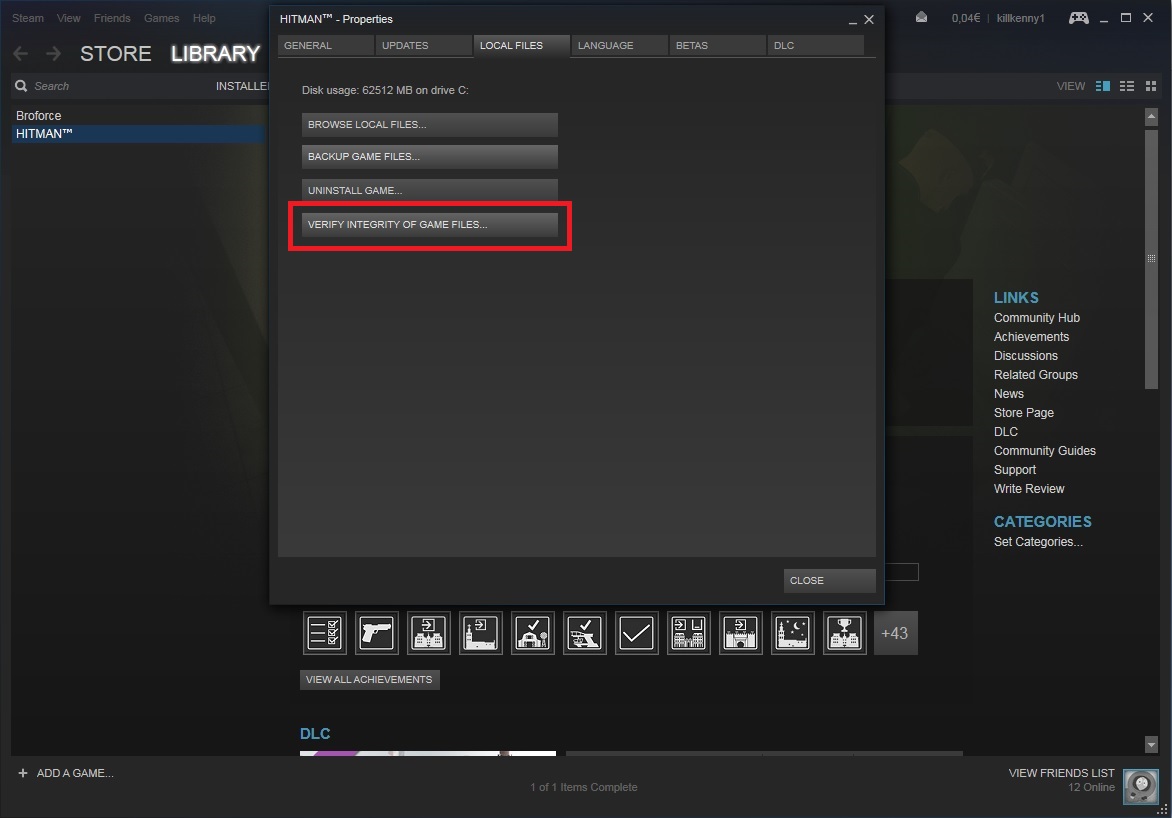Screen dimensions: 1172x818
Task: Open Community Hub link
Action: (x=1037, y=318)
